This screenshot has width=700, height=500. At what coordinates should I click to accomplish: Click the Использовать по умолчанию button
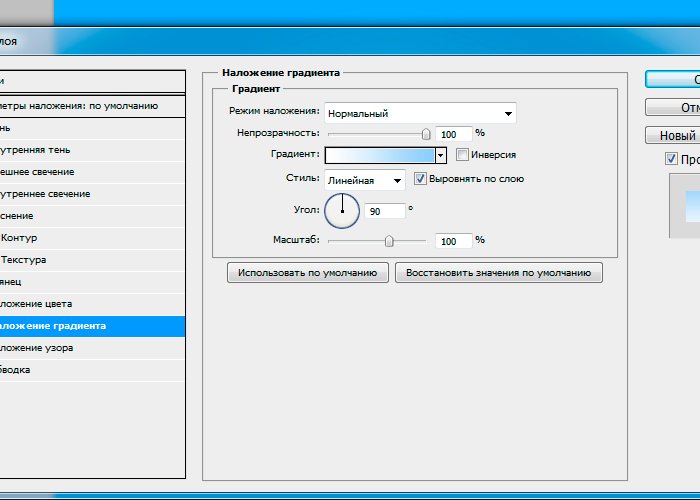(x=307, y=272)
